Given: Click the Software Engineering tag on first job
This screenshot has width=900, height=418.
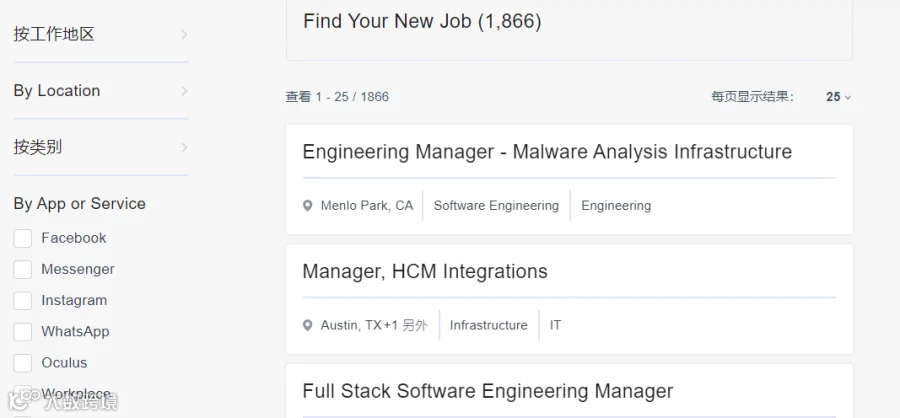Looking at the screenshot, I should click(x=496, y=206).
